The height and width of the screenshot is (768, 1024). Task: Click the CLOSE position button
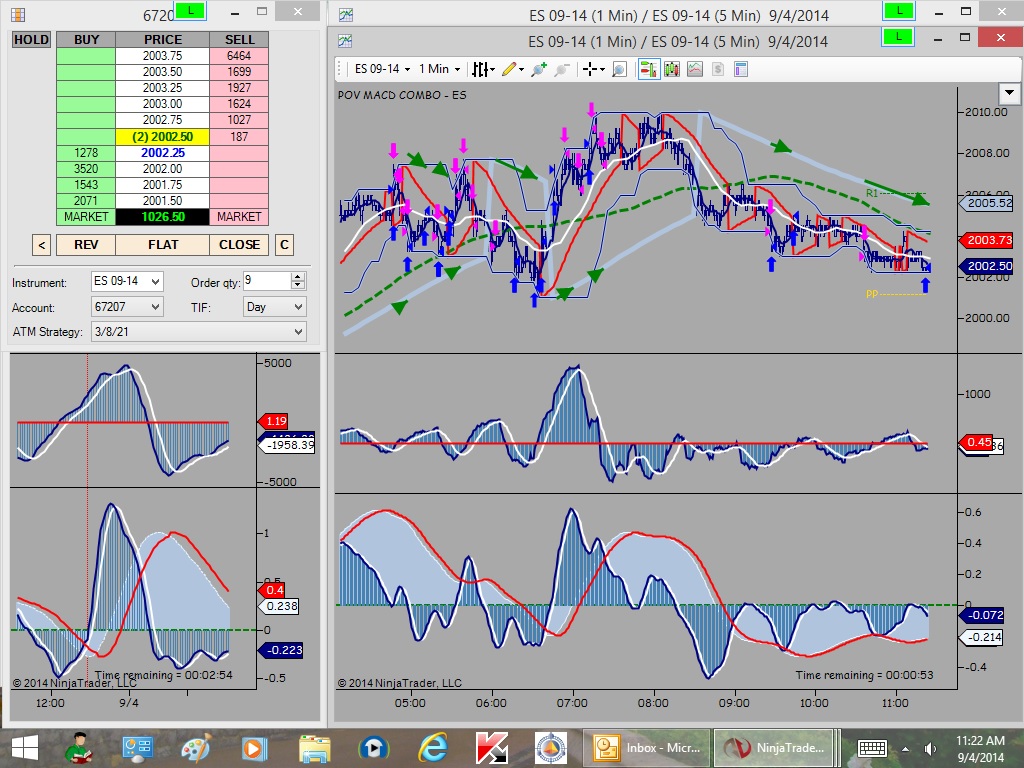click(x=239, y=245)
